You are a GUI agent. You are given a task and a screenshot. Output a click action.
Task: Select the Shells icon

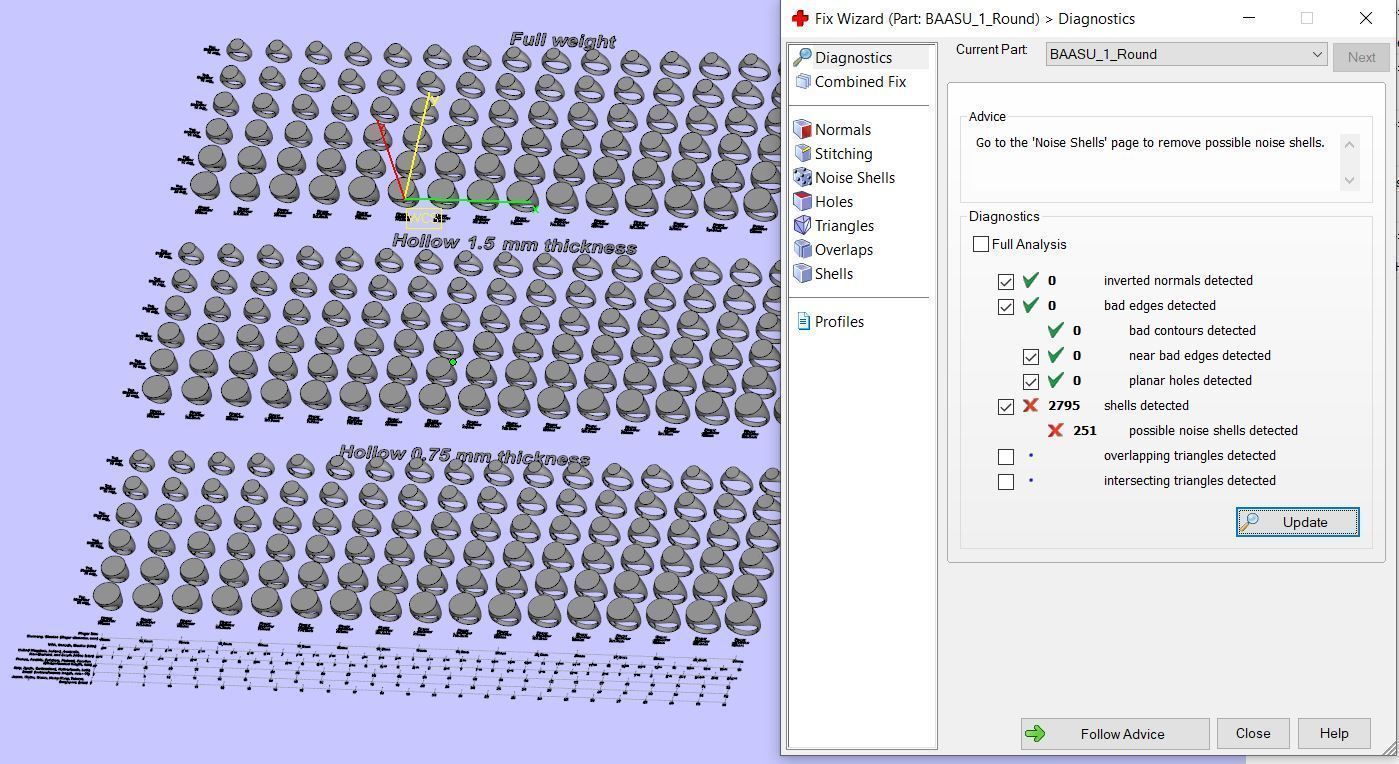click(x=802, y=274)
